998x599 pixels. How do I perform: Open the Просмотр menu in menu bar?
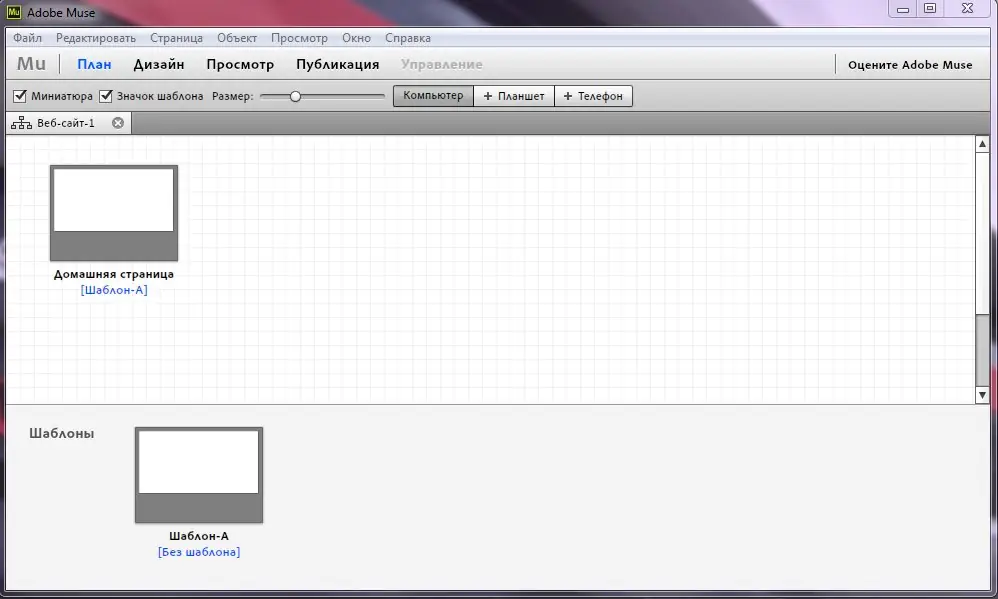[299, 38]
